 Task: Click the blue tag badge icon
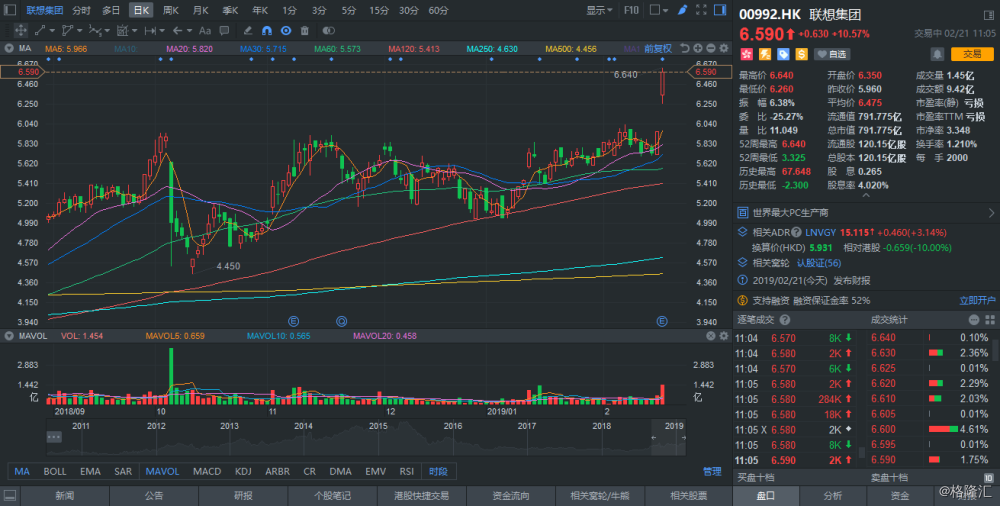(x=783, y=54)
